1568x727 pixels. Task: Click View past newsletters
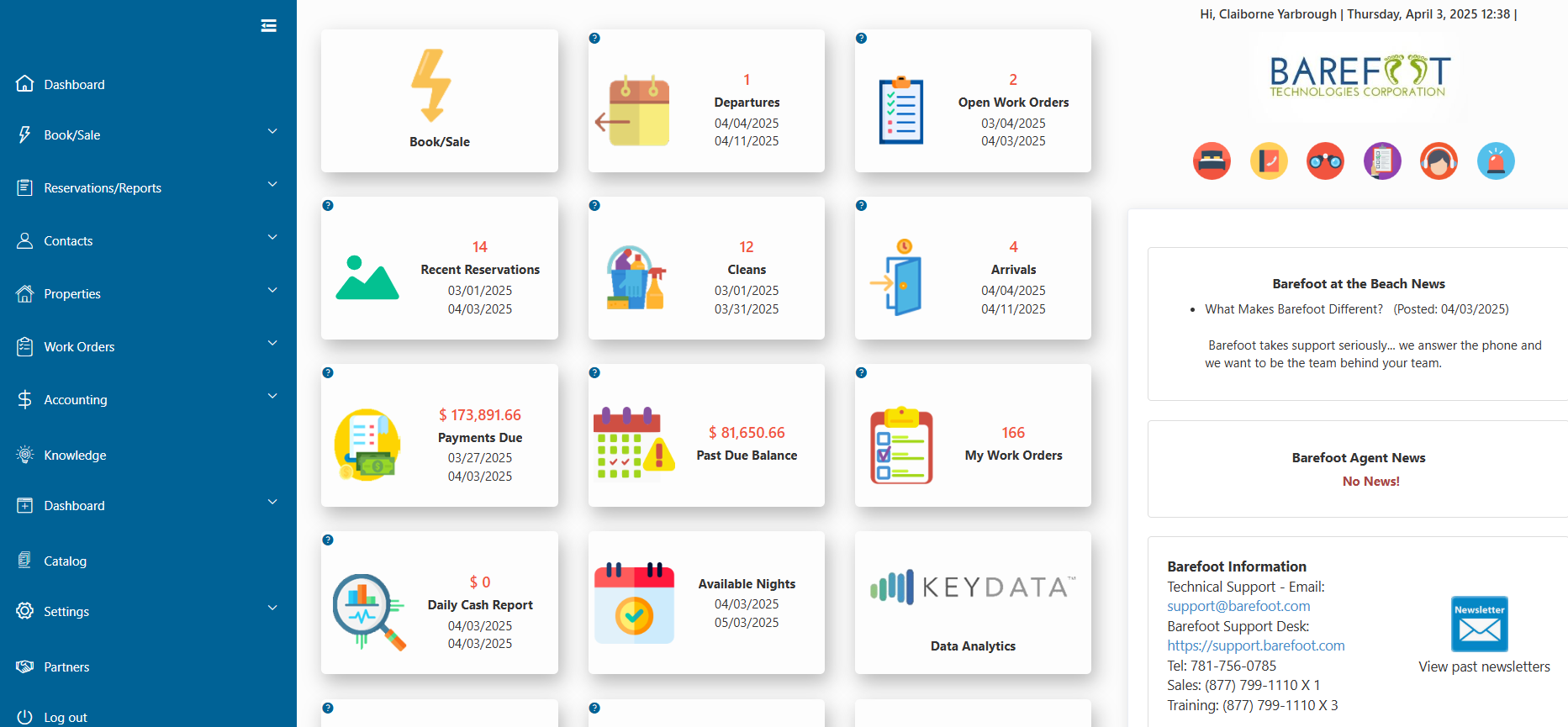click(1484, 666)
